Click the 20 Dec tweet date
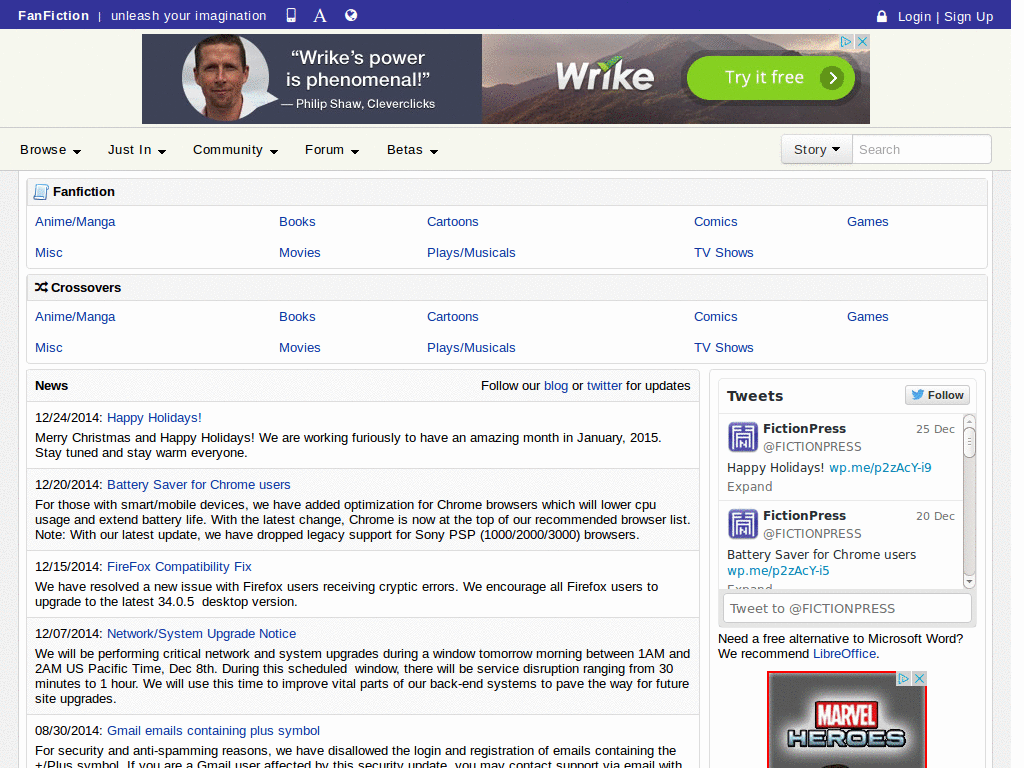Viewport: 1024px width, 768px height. pos(935,516)
